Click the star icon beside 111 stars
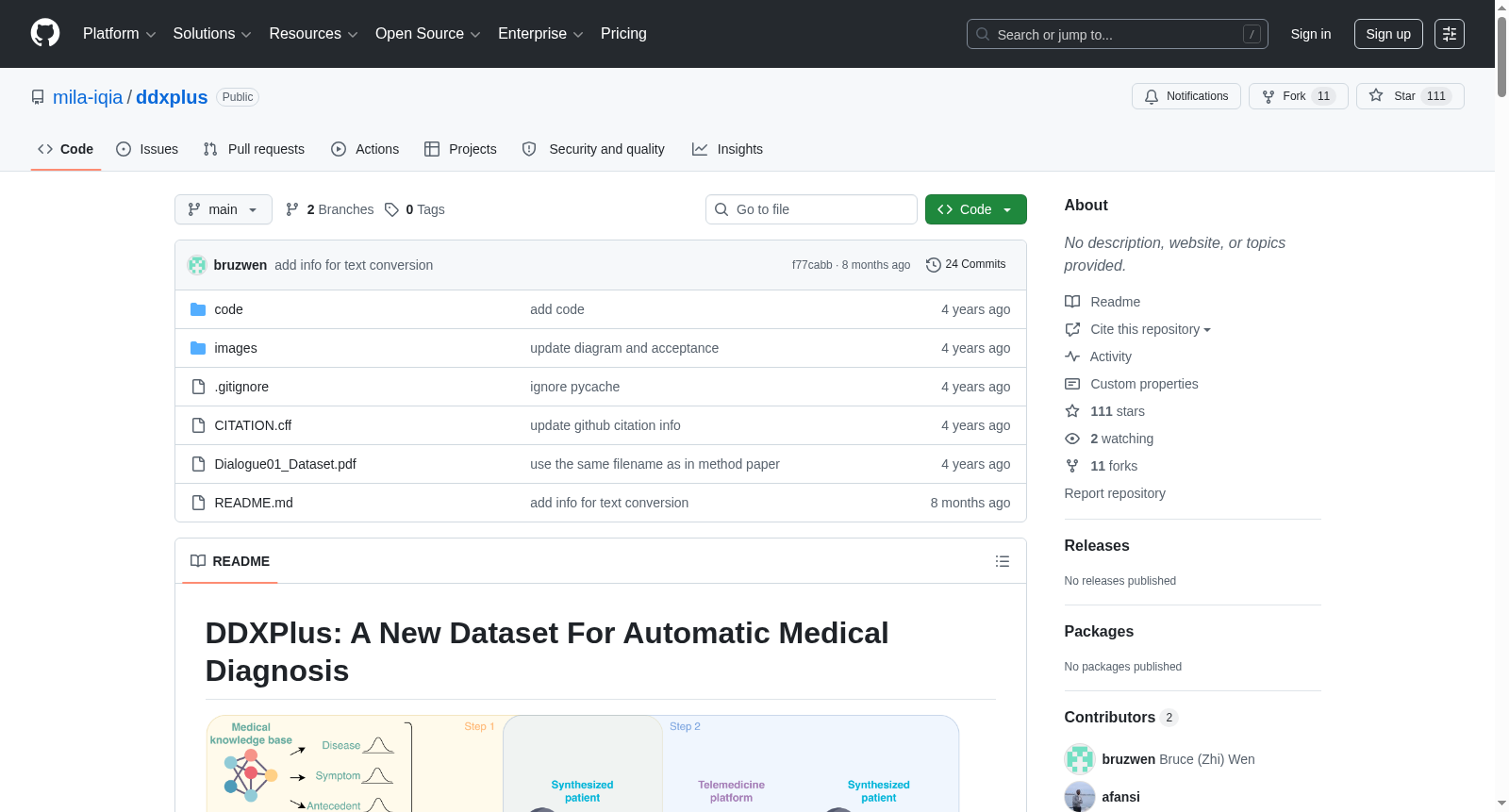 (1072, 411)
